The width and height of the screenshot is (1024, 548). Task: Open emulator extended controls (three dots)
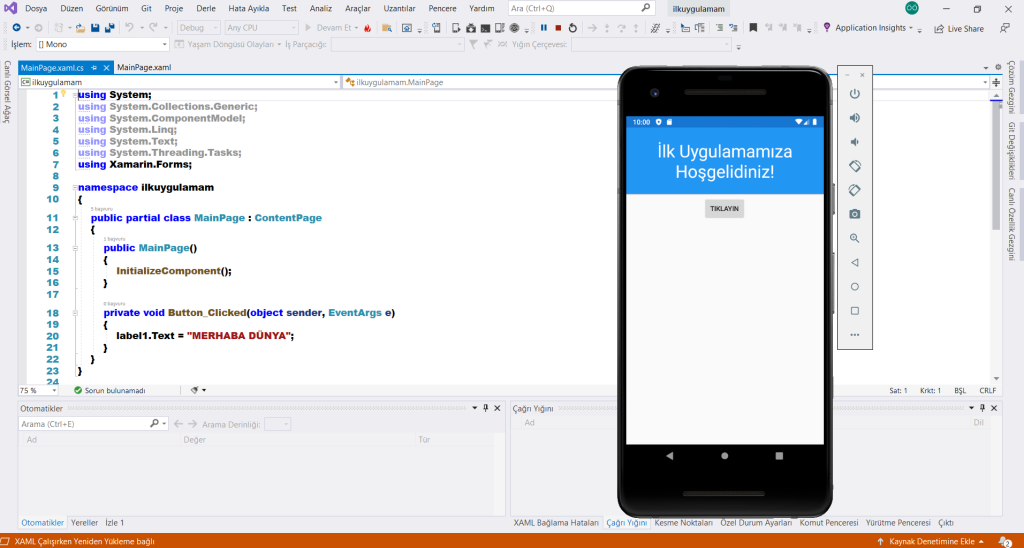pos(854,334)
